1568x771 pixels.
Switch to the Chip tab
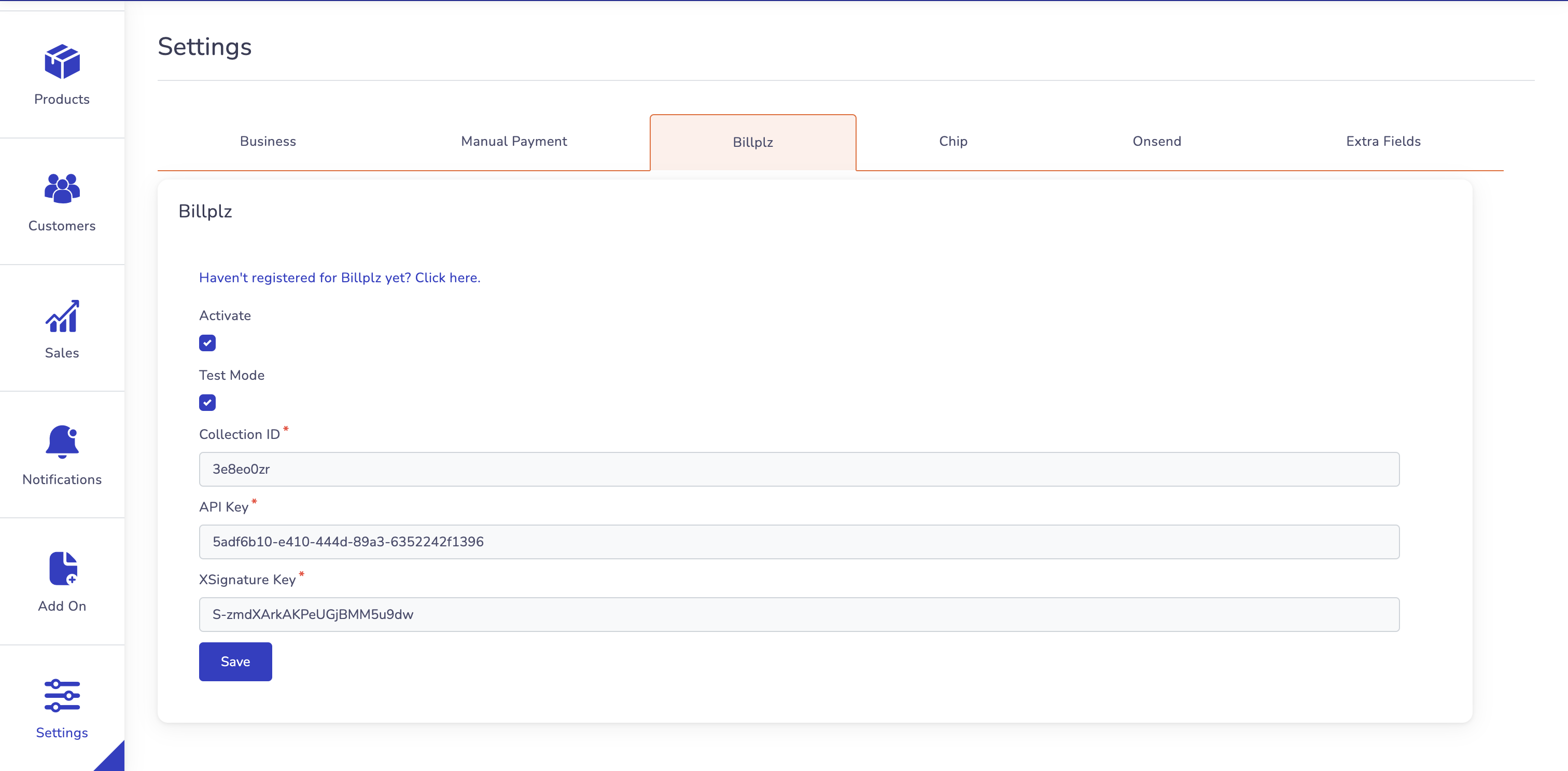coord(953,141)
